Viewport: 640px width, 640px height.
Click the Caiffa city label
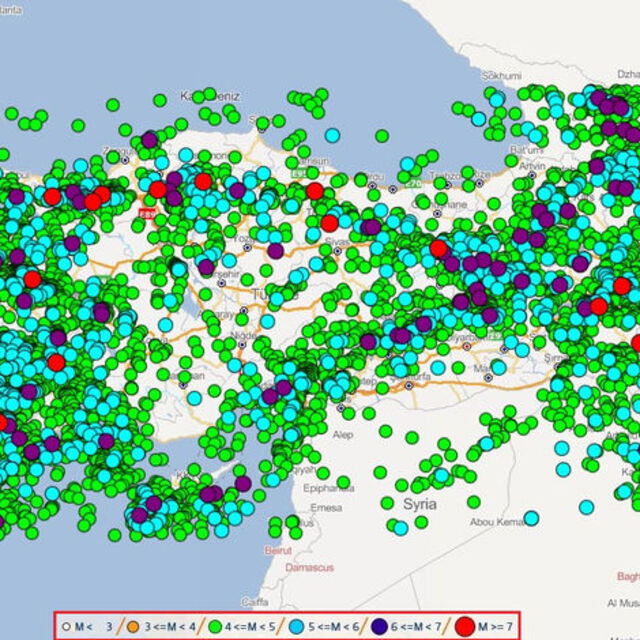coord(255,602)
